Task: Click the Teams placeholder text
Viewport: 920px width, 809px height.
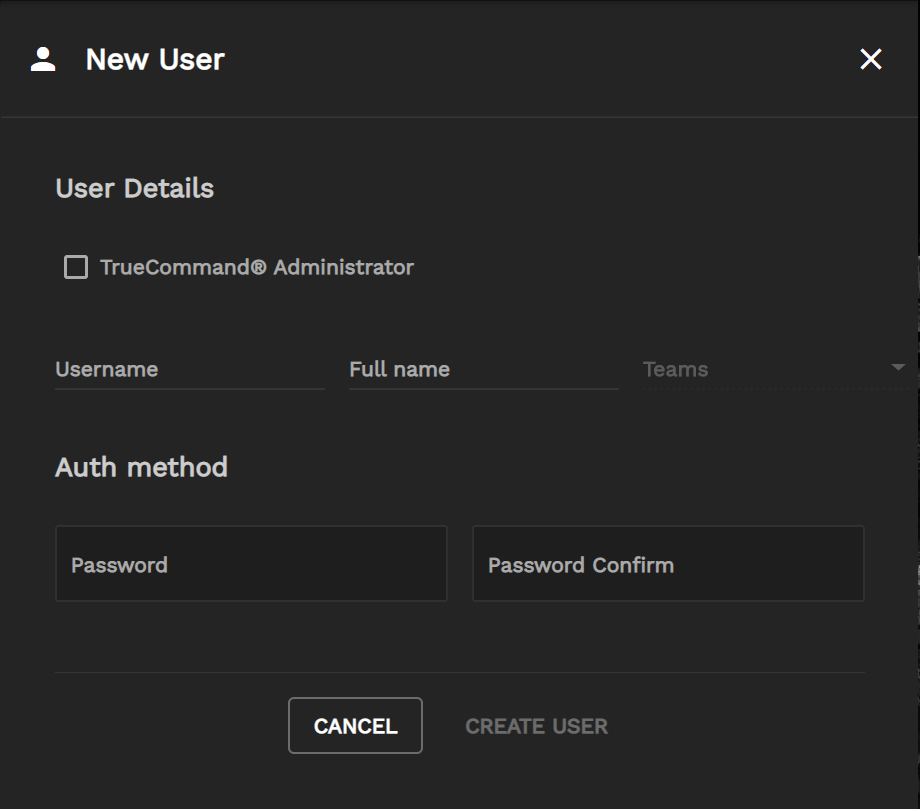Action: click(x=675, y=369)
